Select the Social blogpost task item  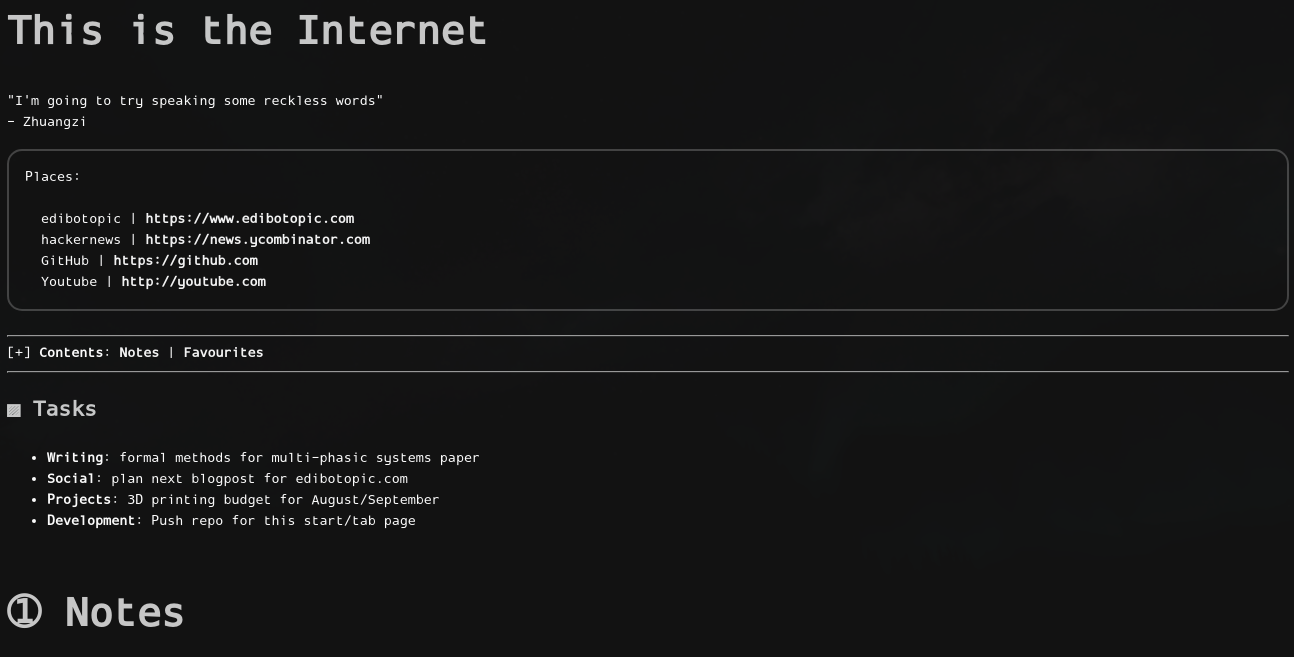click(x=227, y=478)
